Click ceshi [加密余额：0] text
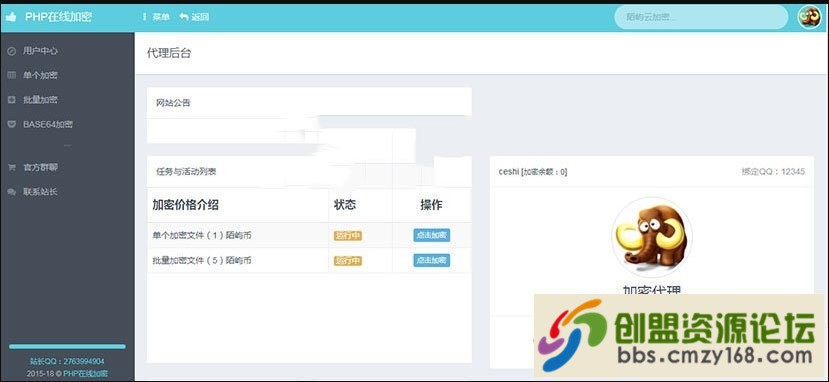 pyautogui.click(x=533, y=172)
